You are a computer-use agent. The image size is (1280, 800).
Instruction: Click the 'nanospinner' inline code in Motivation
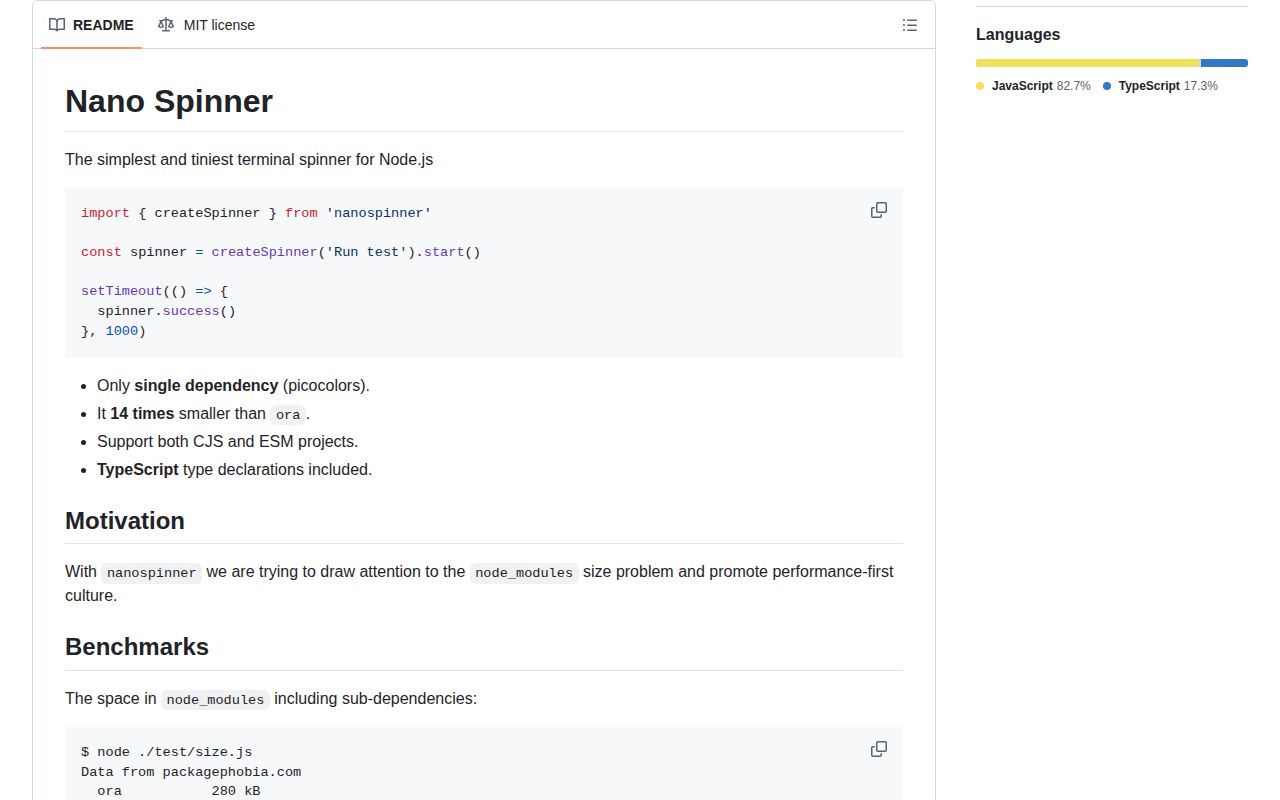152,573
